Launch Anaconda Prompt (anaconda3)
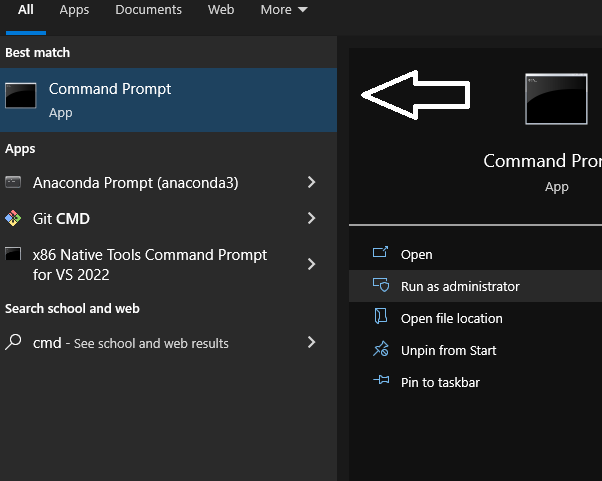602x481 pixels. tap(136, 183)
